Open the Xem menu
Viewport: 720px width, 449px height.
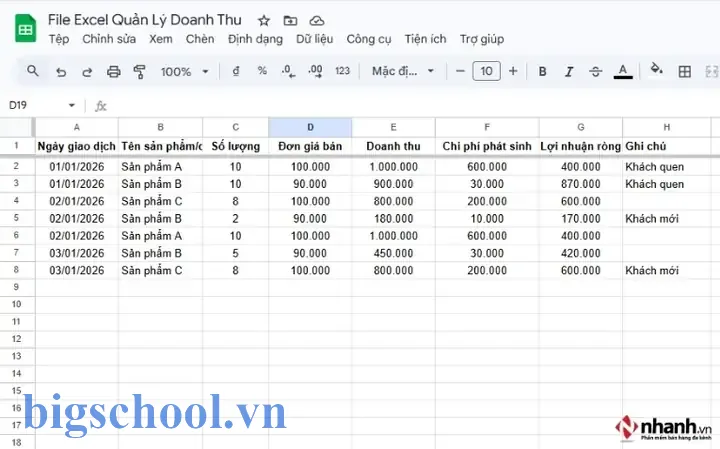161,39
